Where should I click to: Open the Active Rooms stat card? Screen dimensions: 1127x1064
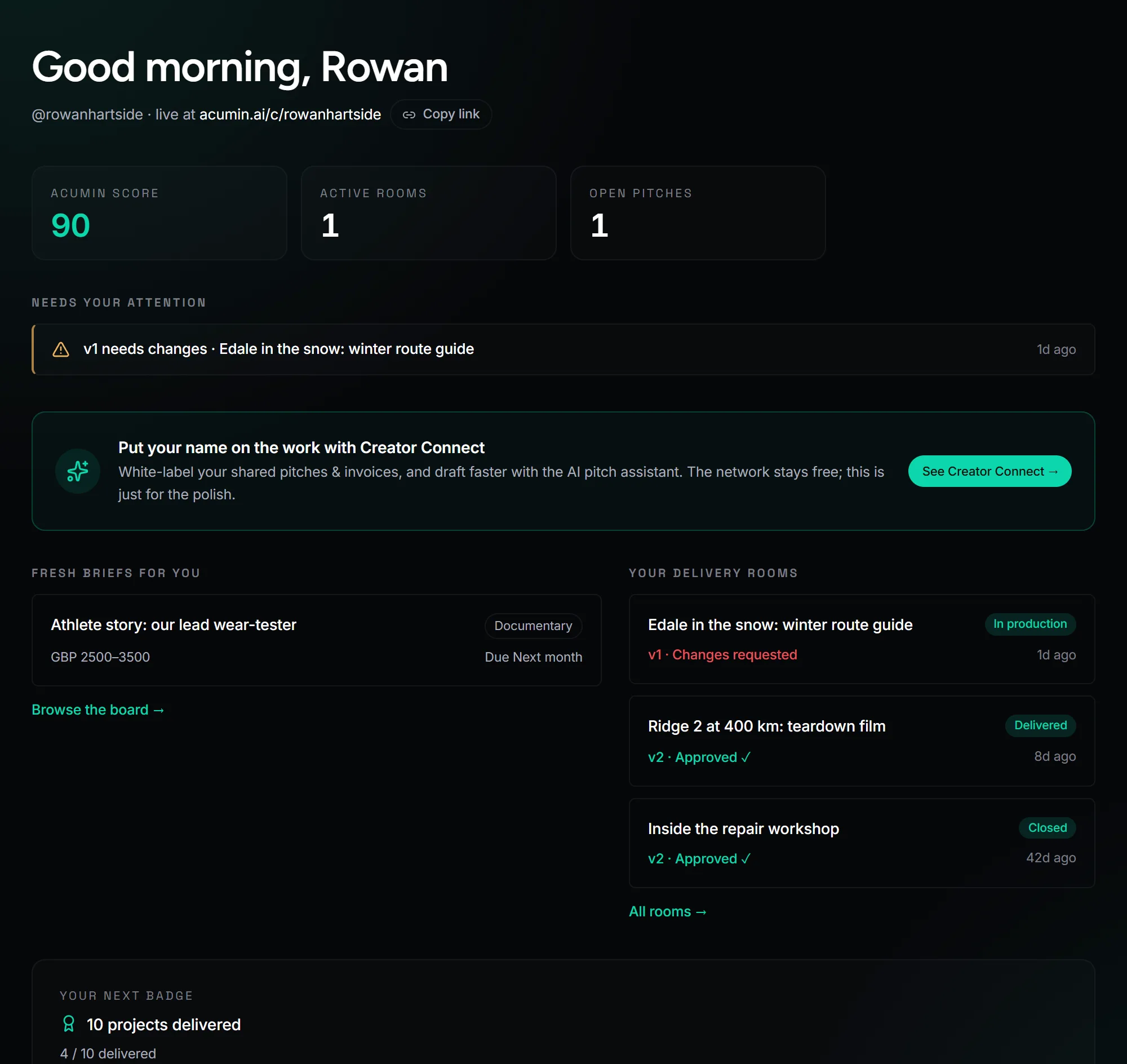coord(428,213)
